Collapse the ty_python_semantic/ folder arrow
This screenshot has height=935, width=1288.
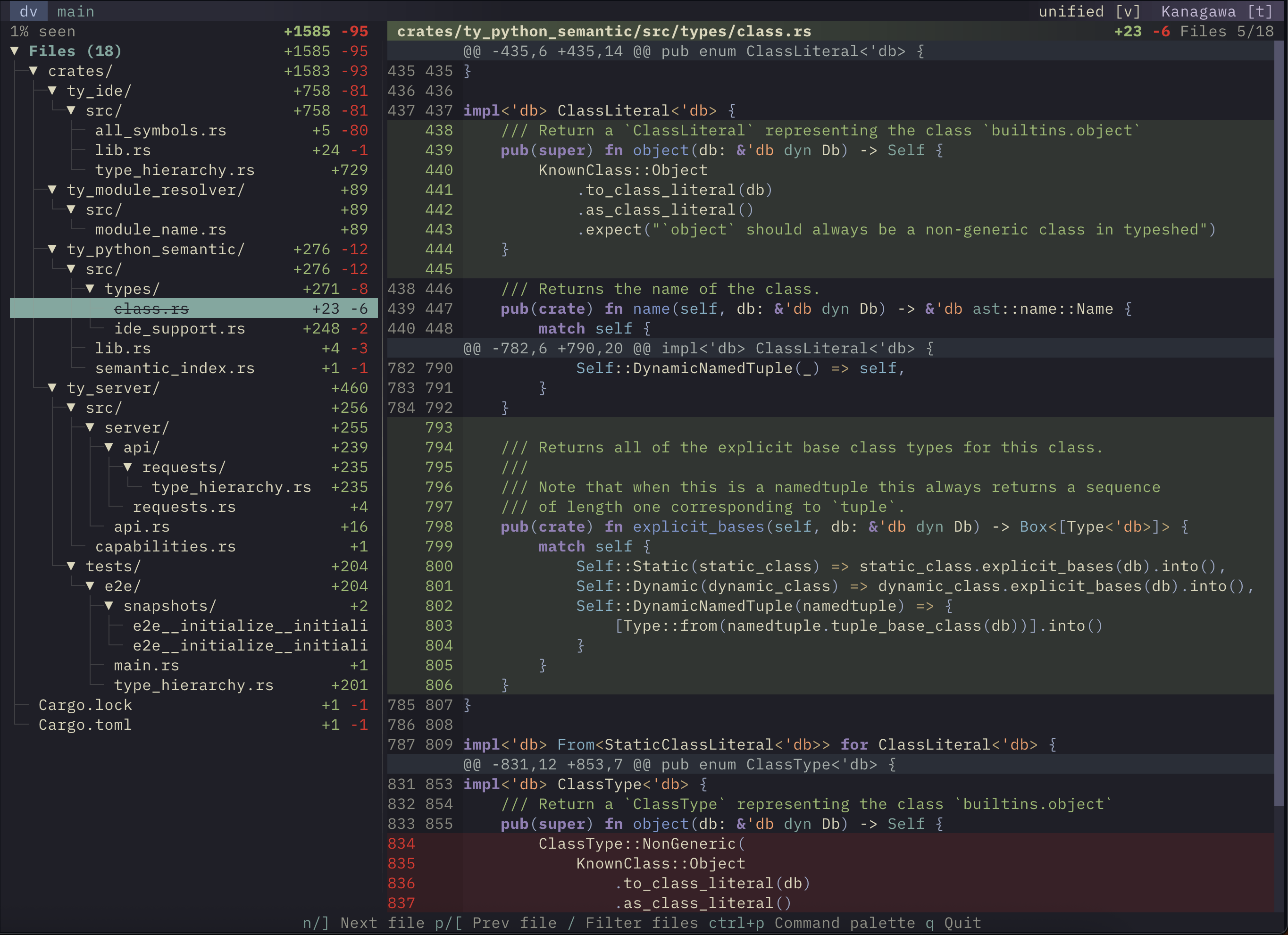(x=52, y=249)
